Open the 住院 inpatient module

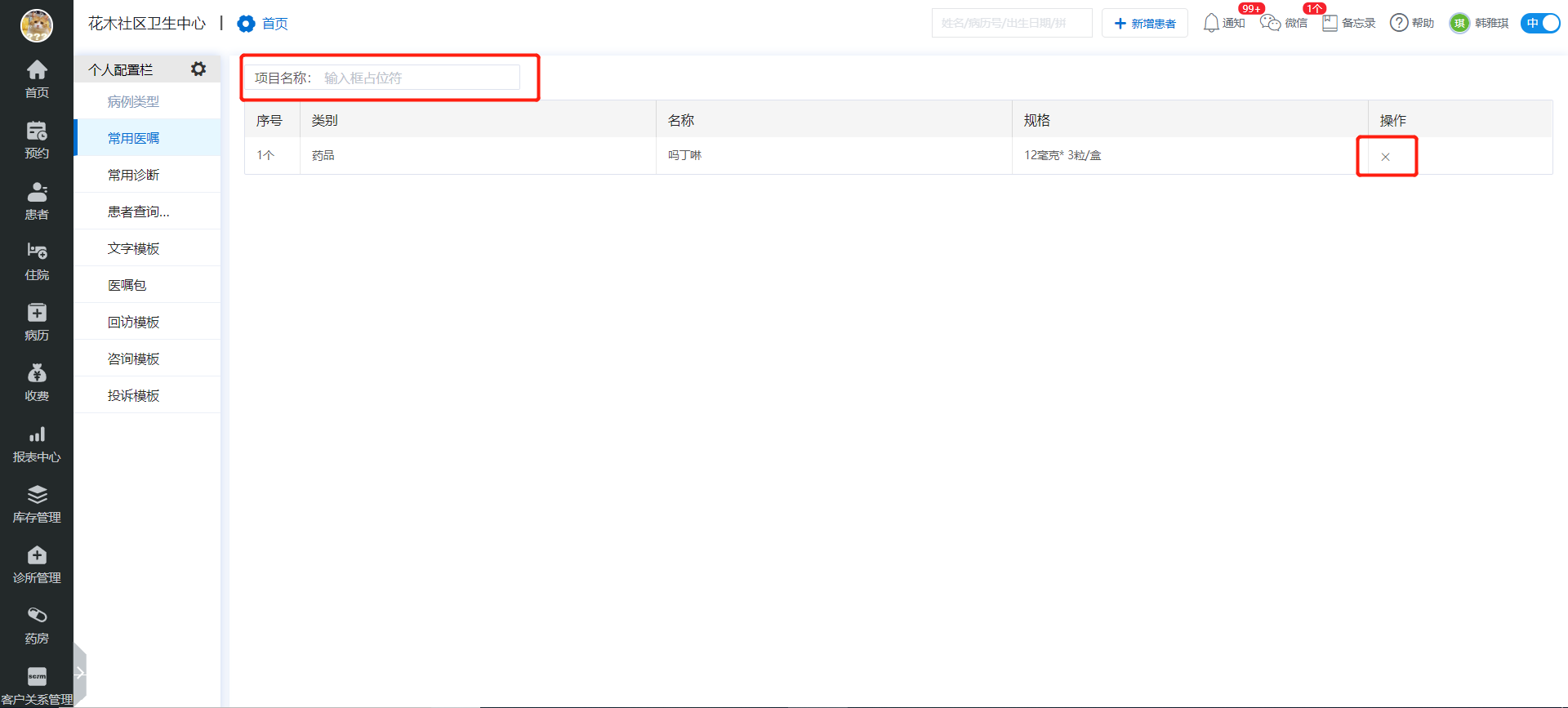tap(37, 261)
